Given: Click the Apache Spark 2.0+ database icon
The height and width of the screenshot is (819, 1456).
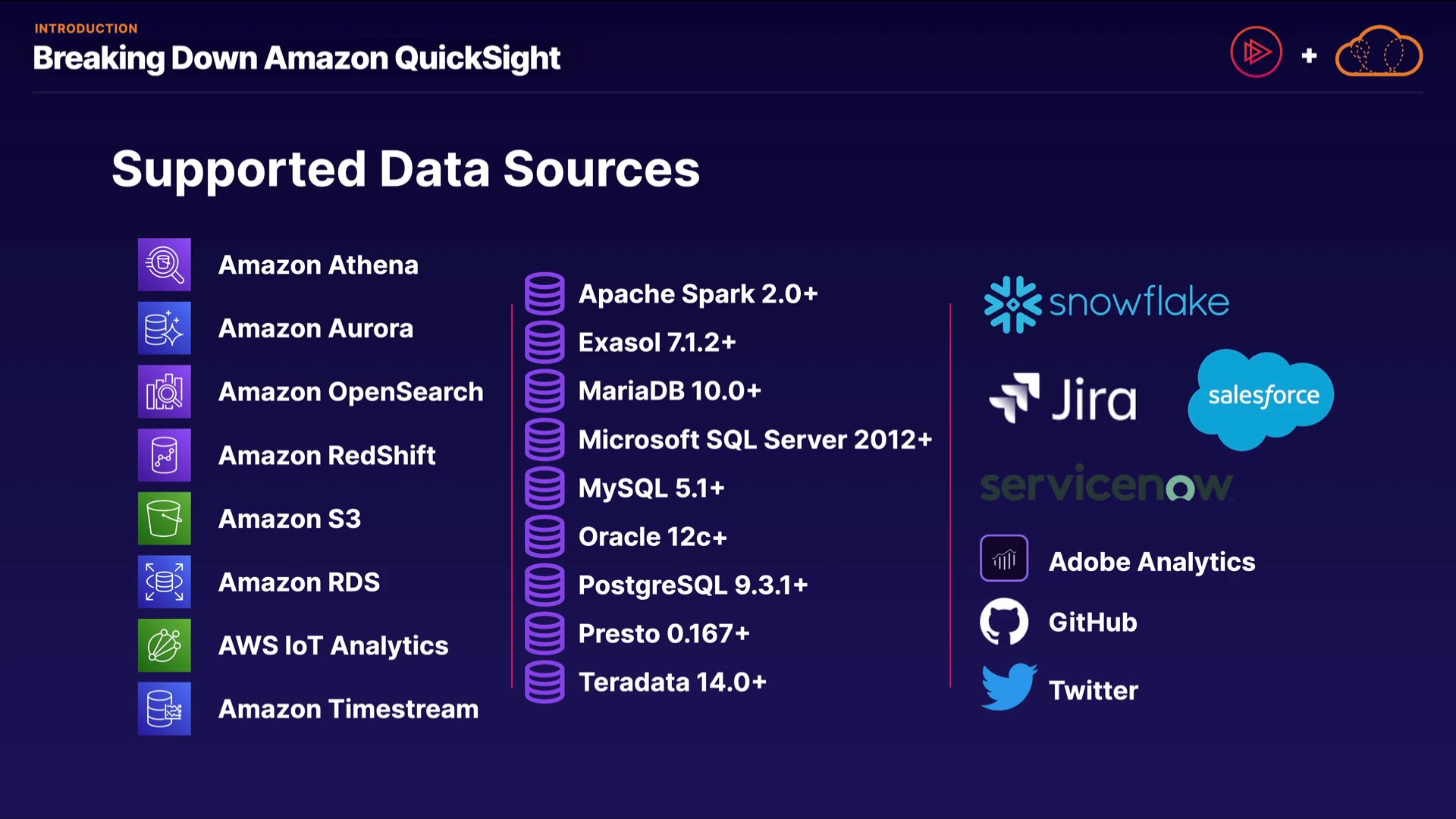Looking at the screenshot, I should coord(544,293).
